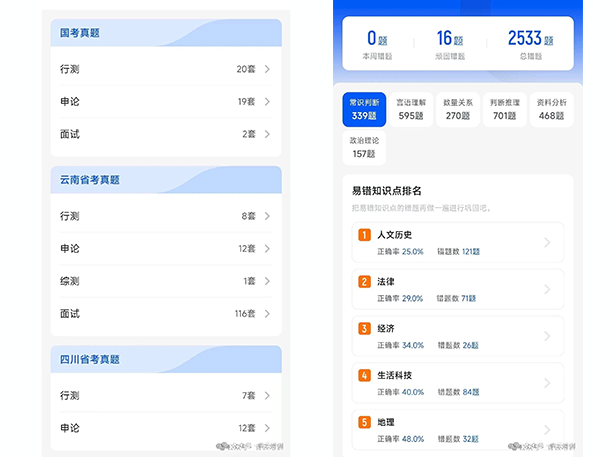The height and width of the screenshot is (457, 616).
Task: Tap the 经济 rank 3 badge
Action: (365, 328)
